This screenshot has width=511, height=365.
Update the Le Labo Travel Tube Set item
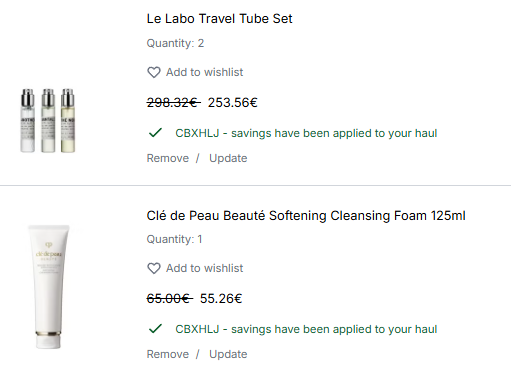228,158
